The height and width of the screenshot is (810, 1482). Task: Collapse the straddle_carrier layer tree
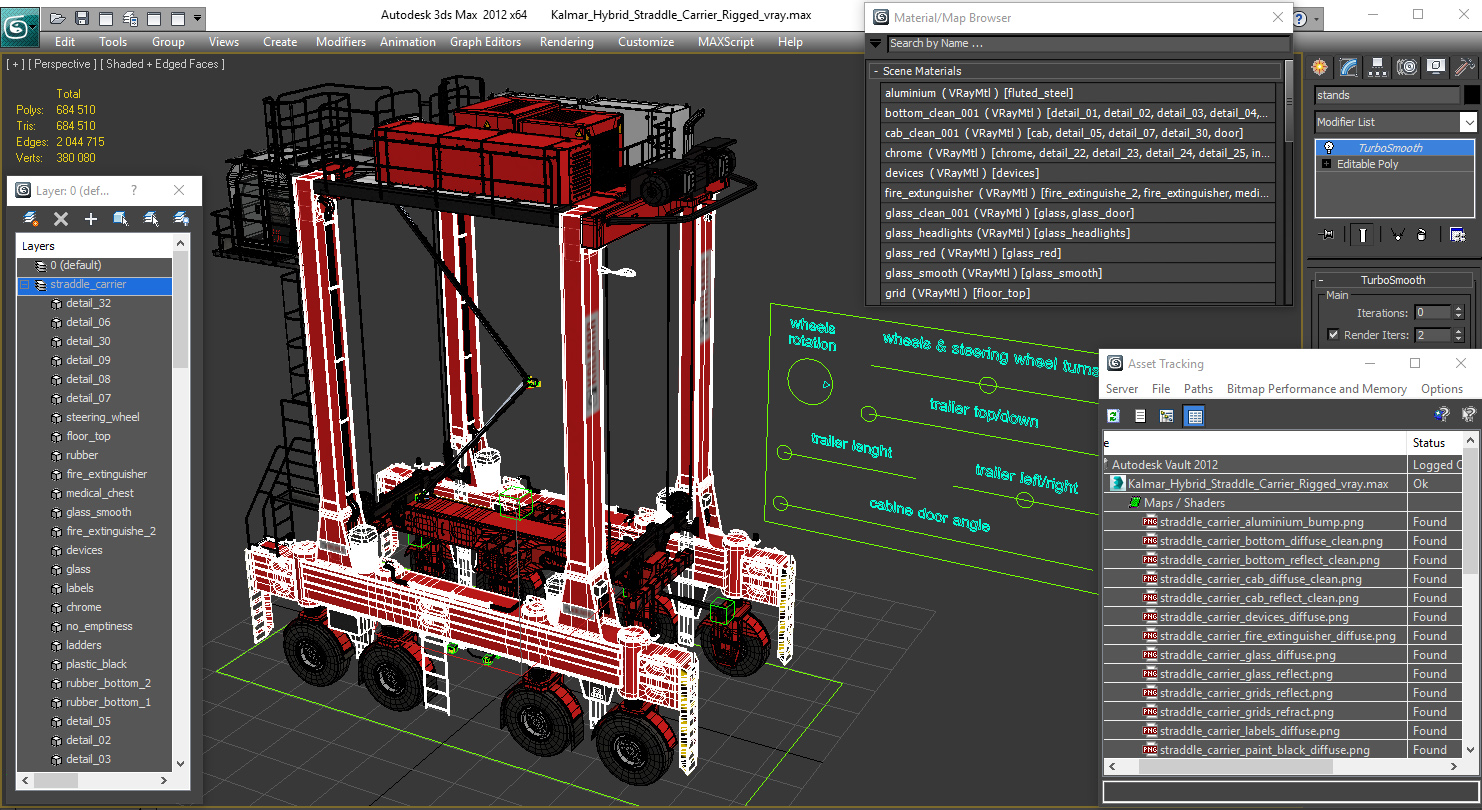tap(25, 285)
